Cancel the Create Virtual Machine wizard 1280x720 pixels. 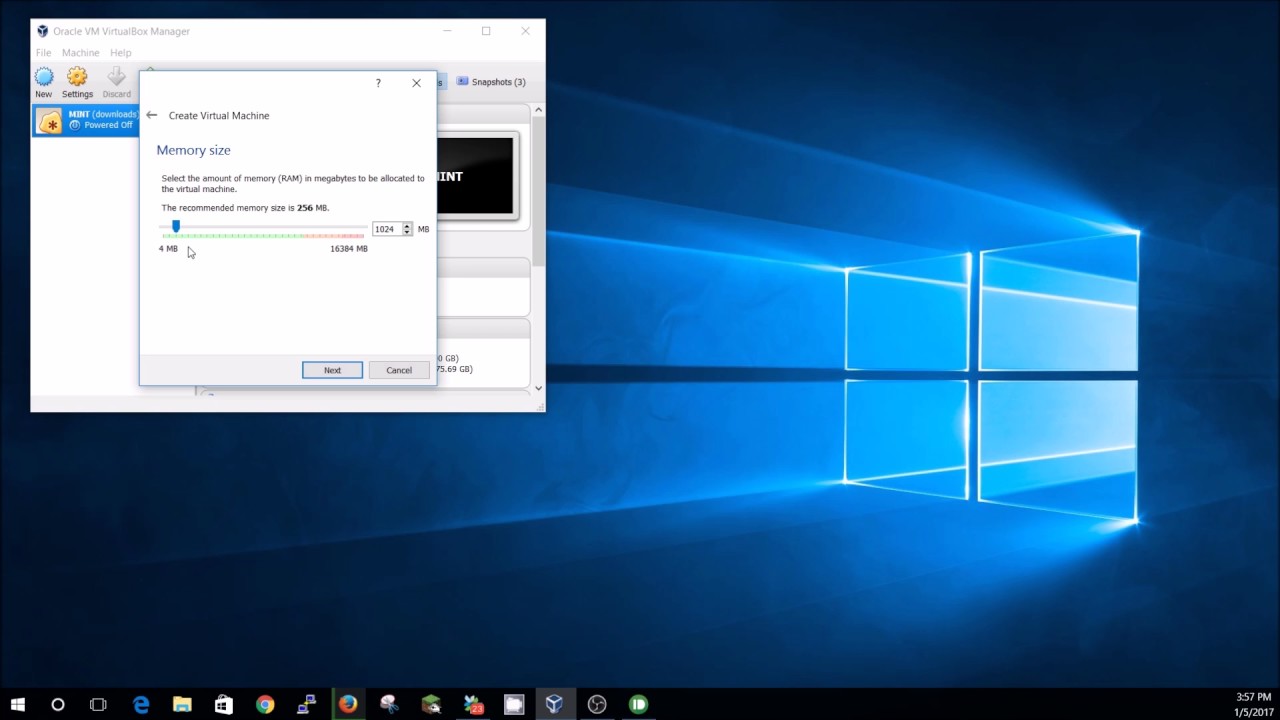[x=399, y=370]
